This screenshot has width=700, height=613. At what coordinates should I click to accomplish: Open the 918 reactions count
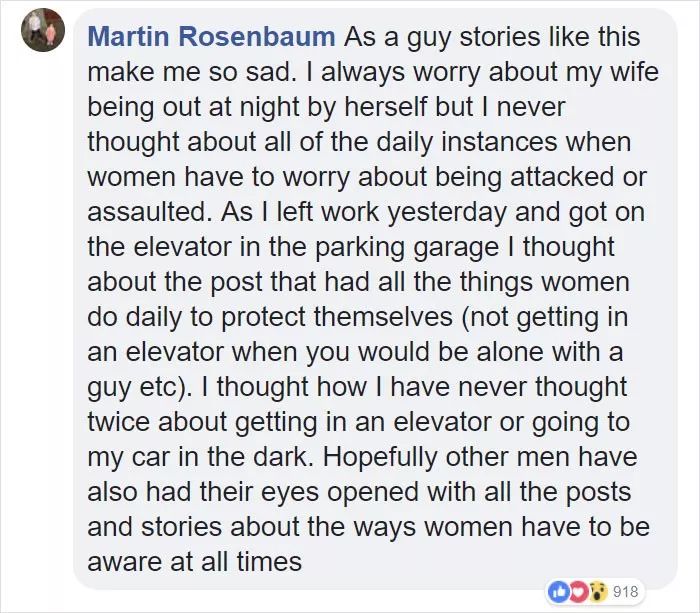pos(625,592)
